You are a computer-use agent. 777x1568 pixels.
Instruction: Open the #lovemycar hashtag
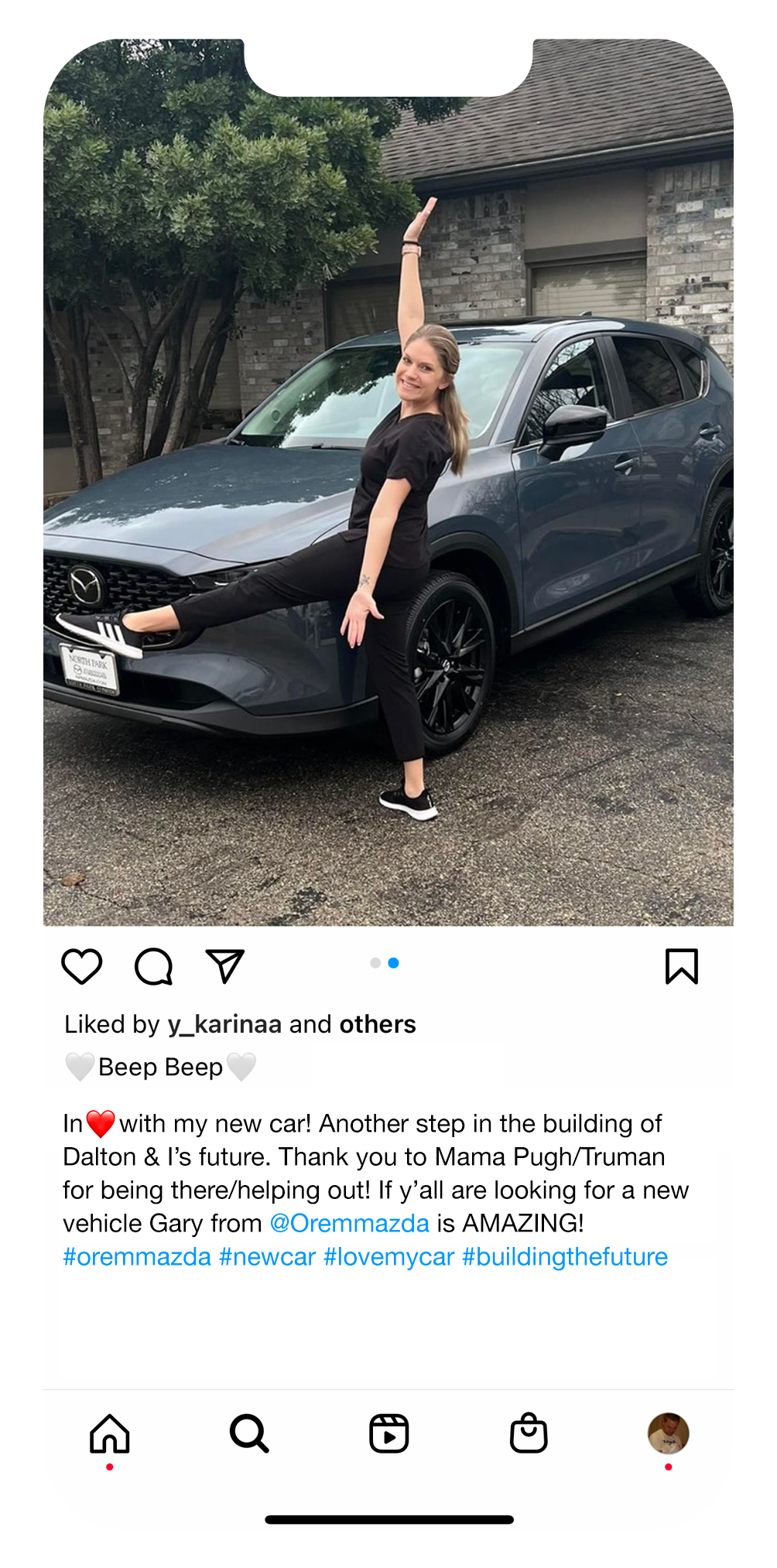[x=389, y=1256]
